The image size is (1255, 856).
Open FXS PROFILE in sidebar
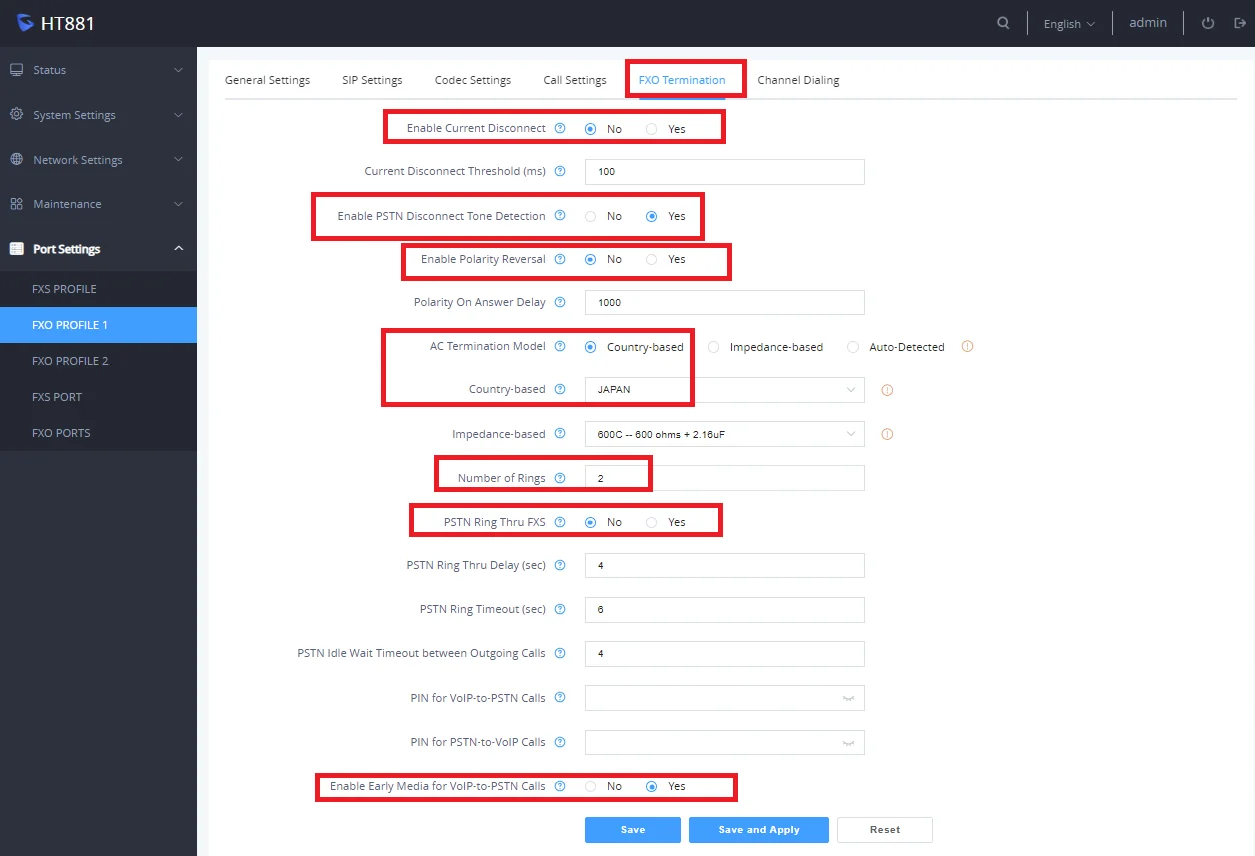point(98,289)
